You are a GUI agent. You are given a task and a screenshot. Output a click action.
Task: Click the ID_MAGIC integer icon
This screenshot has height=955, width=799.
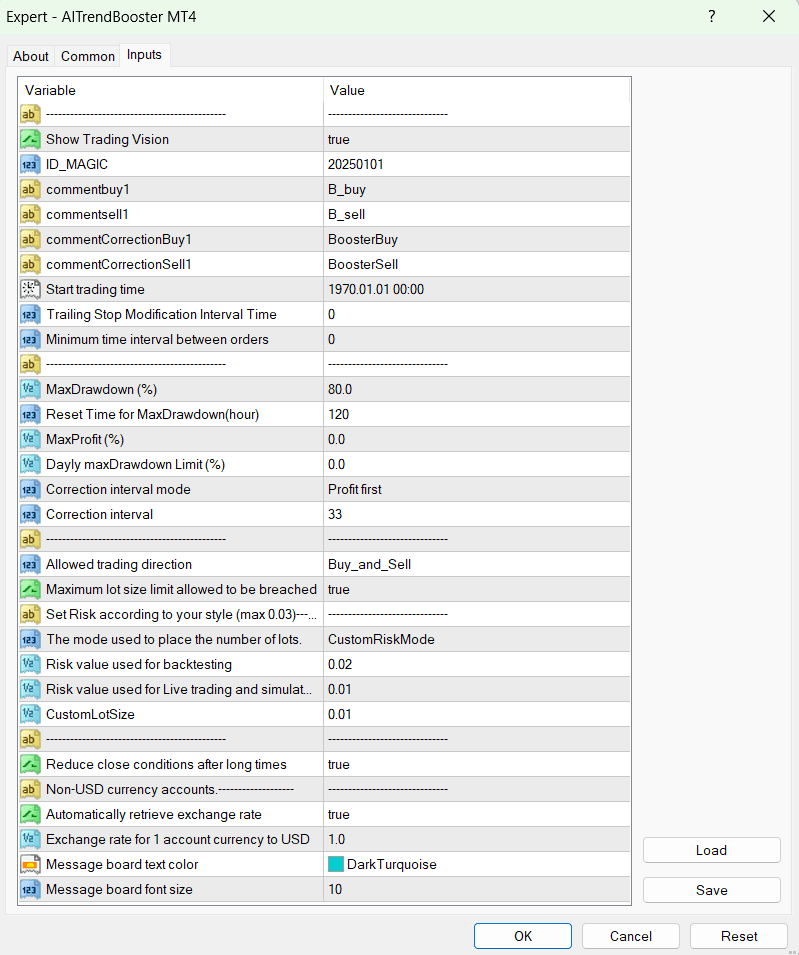(30, 164)
